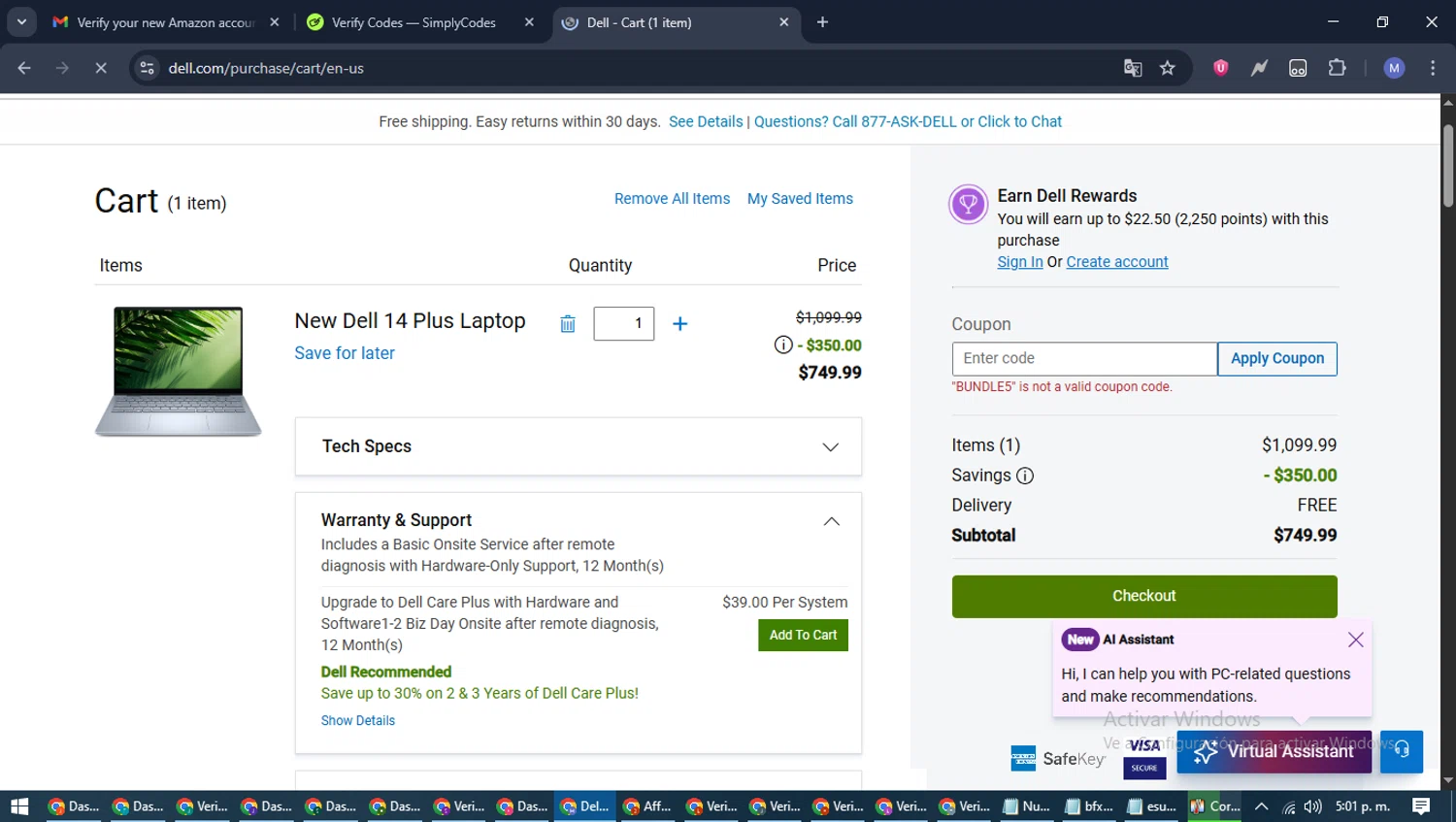1456x822 pixels.
Task: Close the Verify Codes SimplyCodes tab
Action: (529, 21)
